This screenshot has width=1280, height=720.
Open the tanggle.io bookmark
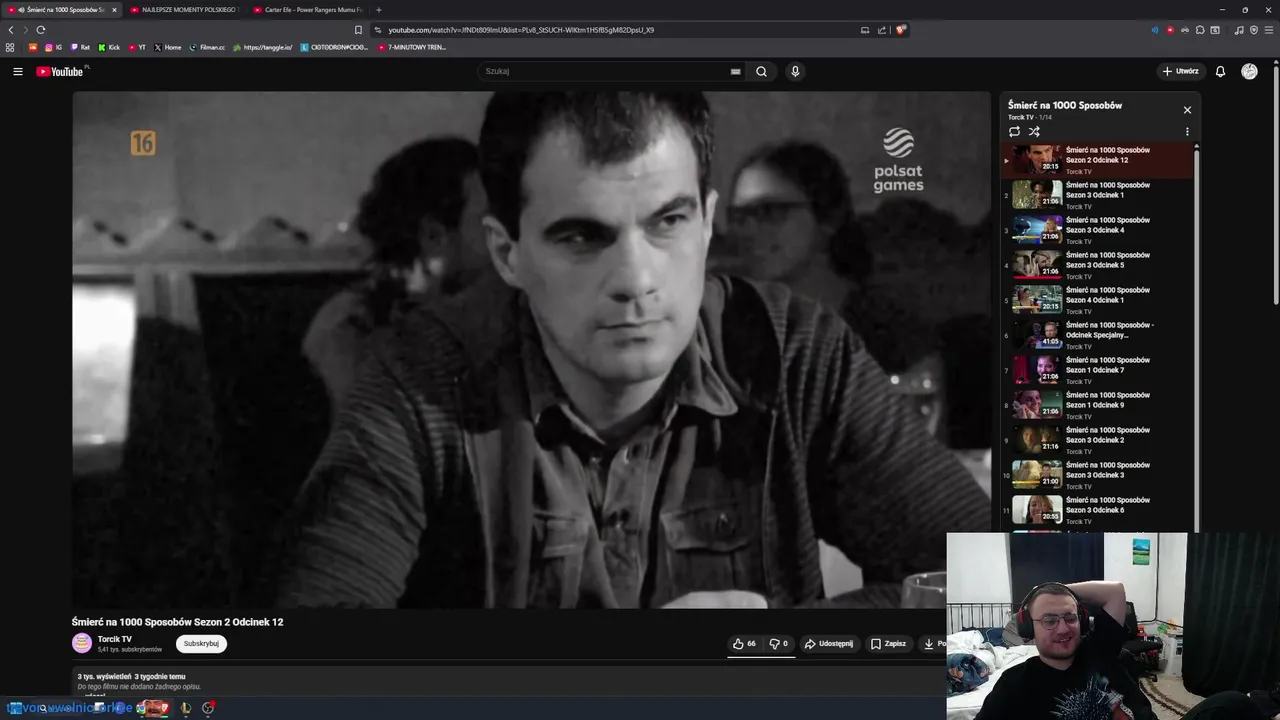point(262,47)
